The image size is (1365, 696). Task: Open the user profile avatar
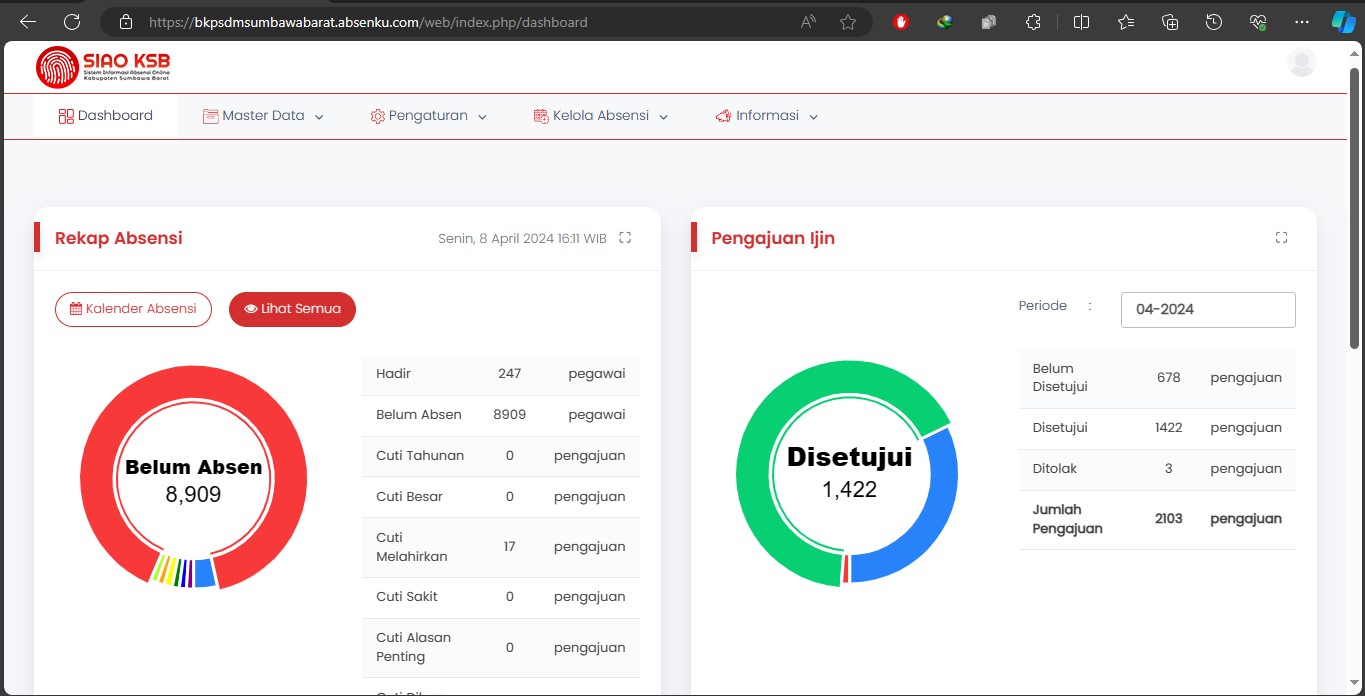point(1301,63)
